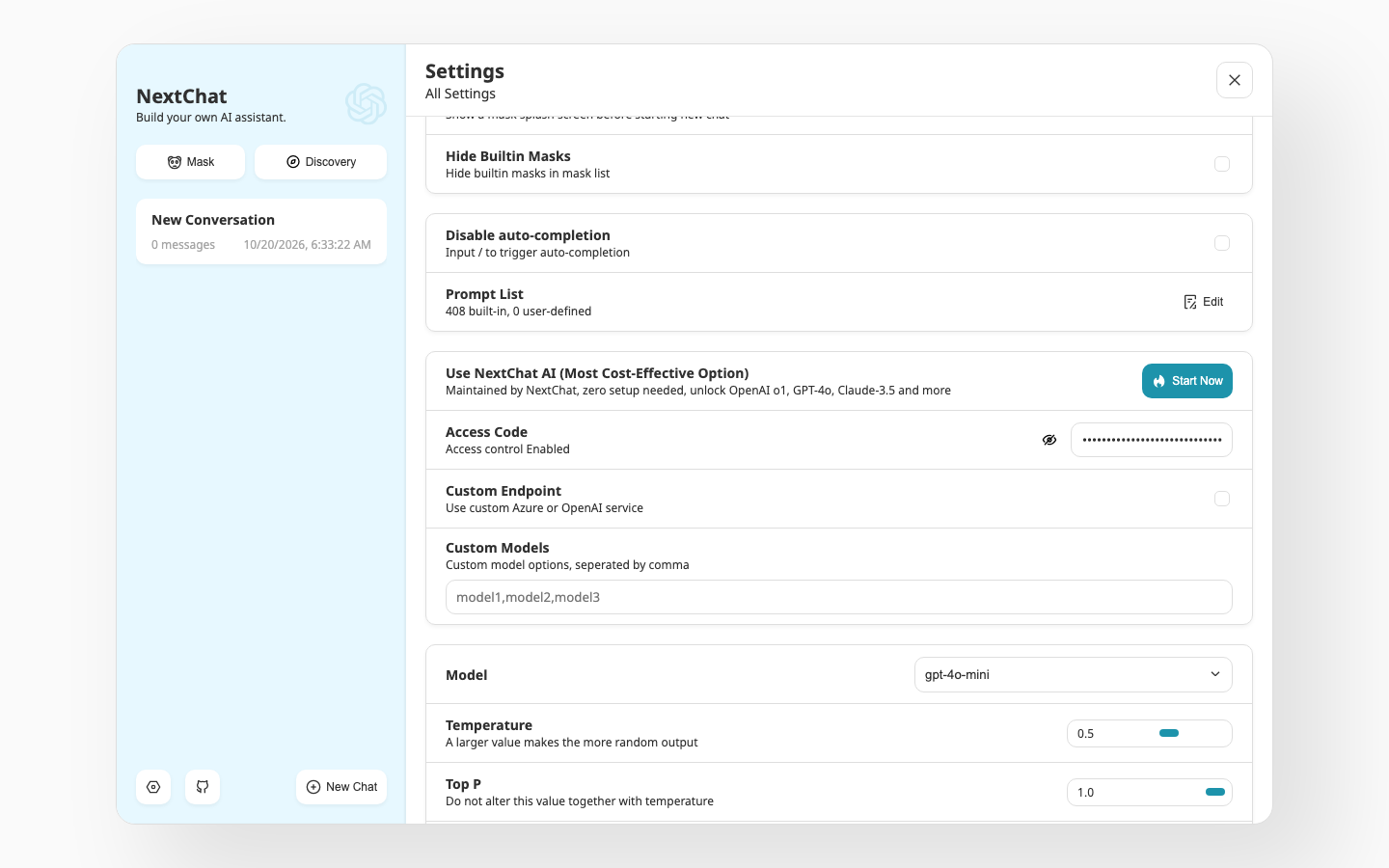This screenshot has height=868, width=1389.
Task: Click the 'Access control Enabled' text
Action: click(507, 449)
